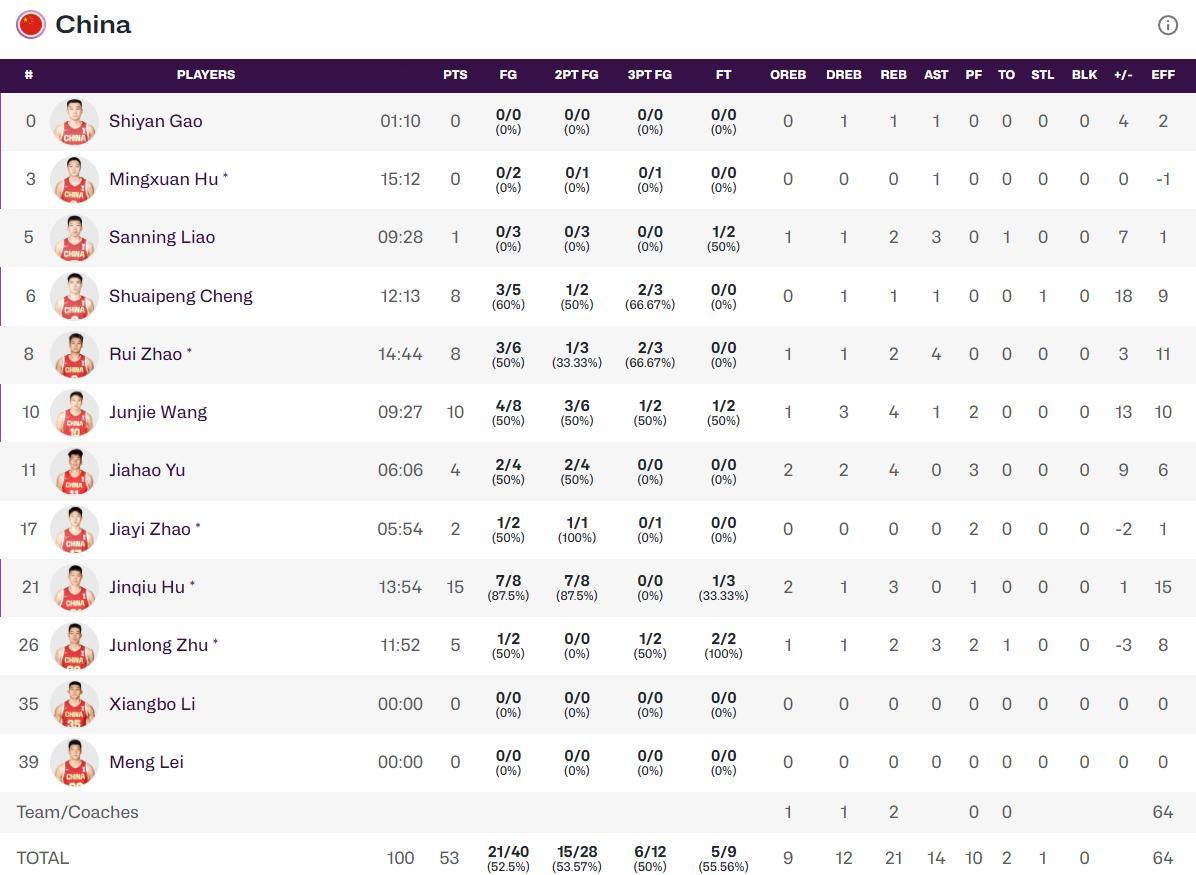
Task: Click the Team/Coaches row label
Action: 77,812
